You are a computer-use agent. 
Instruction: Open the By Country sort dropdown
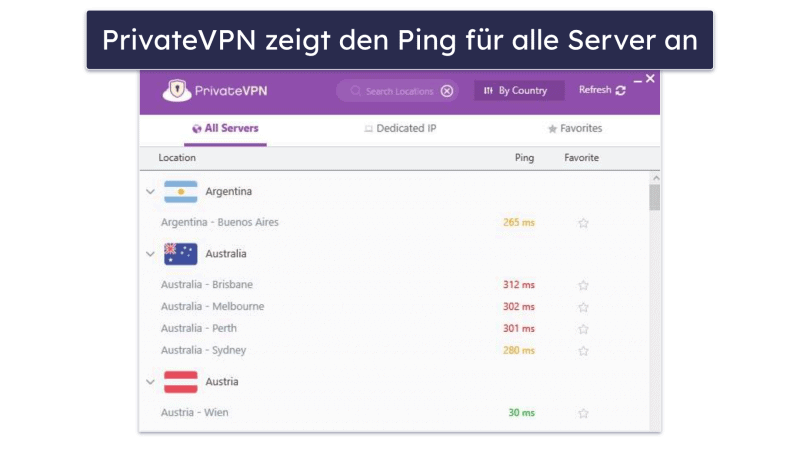pyautogui.click(x=519, y=90)
